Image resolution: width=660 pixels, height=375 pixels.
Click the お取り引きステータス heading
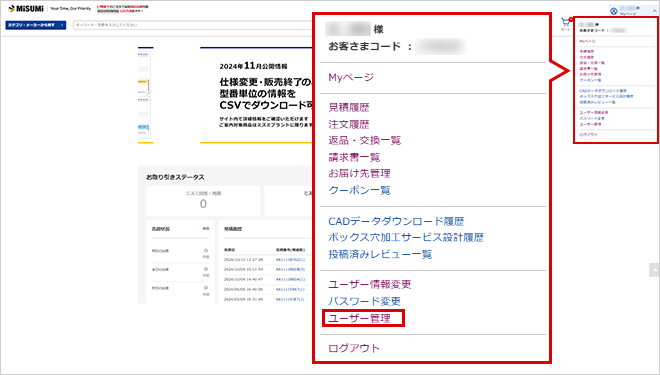pyautogui.click(x=175, y=177)
